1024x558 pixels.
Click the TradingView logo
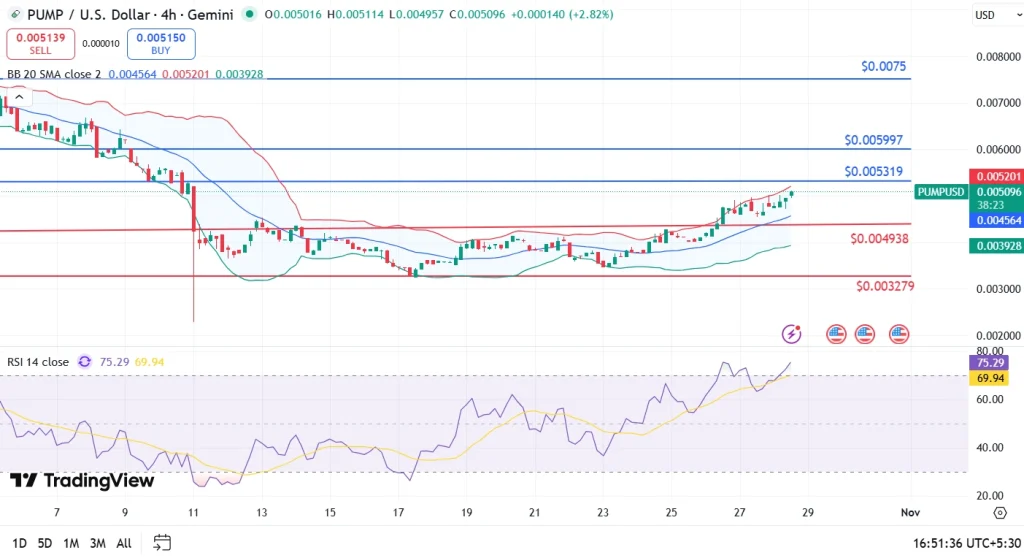coord(82,481)
